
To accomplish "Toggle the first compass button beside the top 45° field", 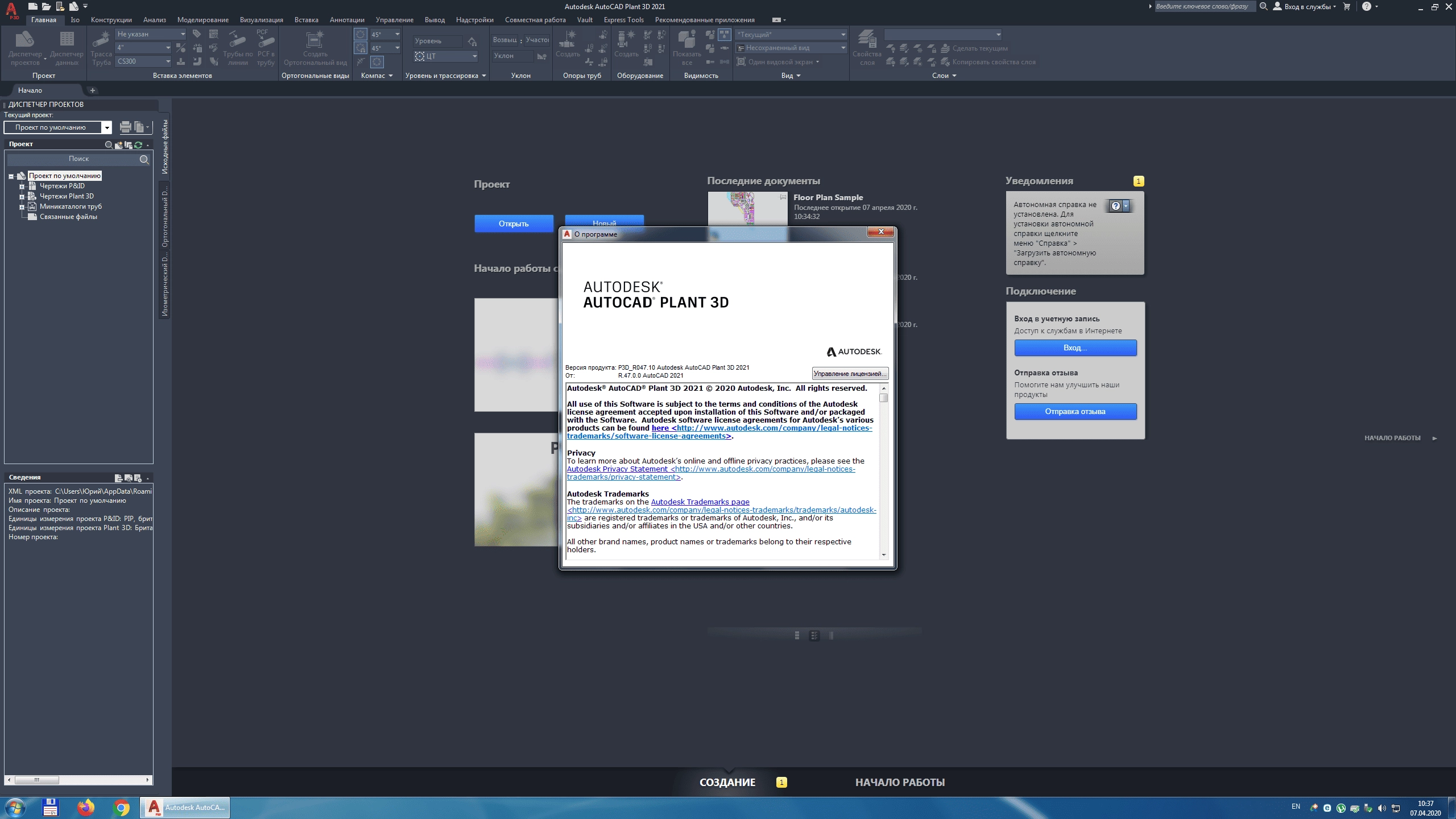I will click(361, 34).
